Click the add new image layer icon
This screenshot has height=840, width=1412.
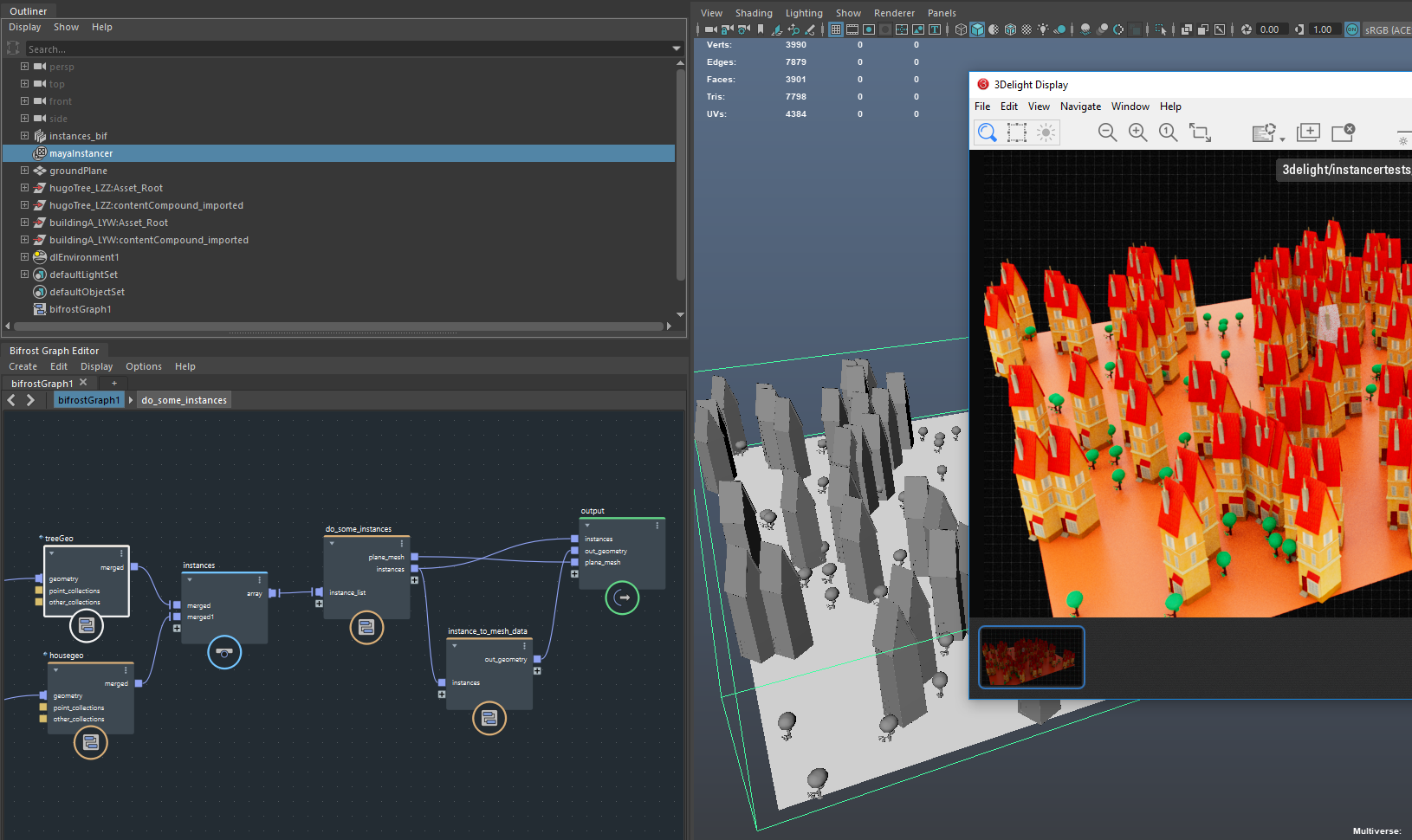tap(1308, 132)
